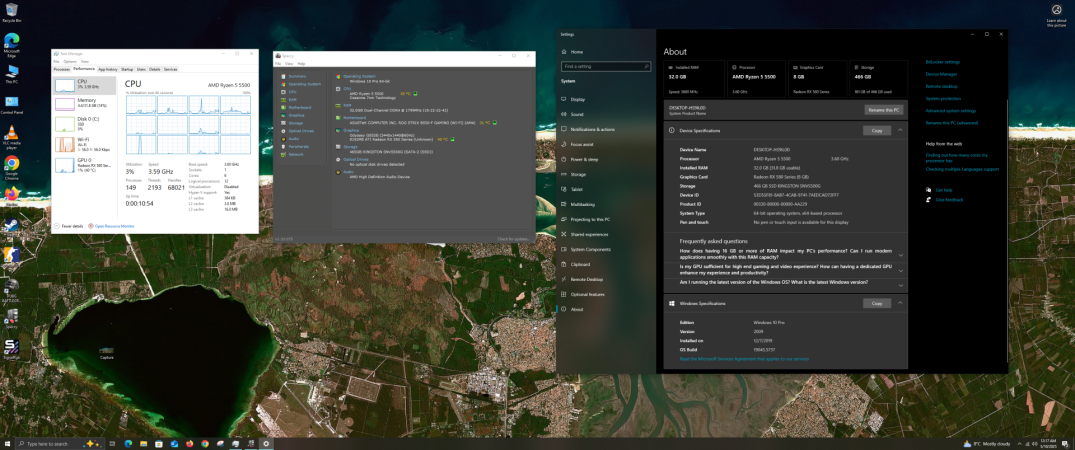Copy the Device Specifications

point(877,130)
